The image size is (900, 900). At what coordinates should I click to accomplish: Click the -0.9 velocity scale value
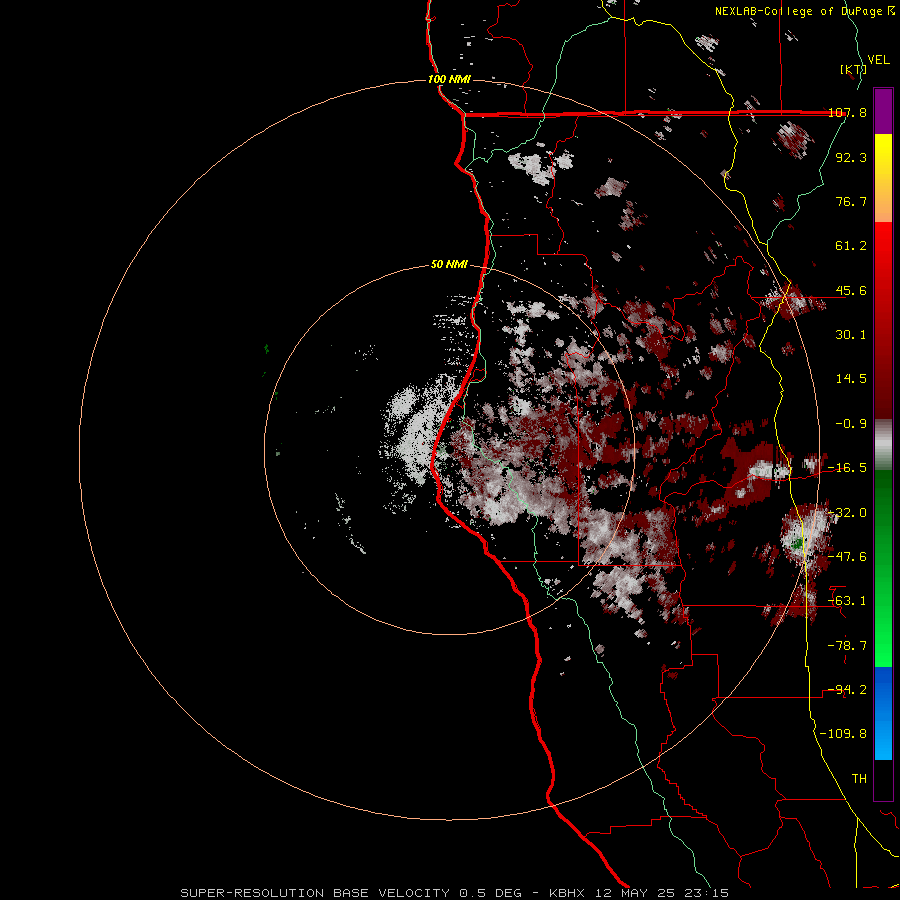coord(851,424)
